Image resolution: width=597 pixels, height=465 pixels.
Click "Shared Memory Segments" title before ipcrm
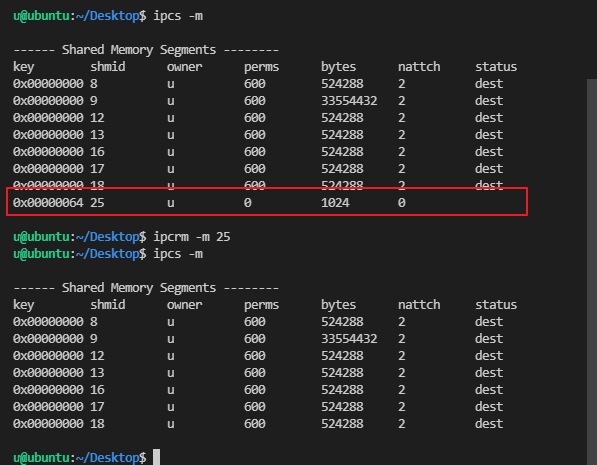click(139, 50)
